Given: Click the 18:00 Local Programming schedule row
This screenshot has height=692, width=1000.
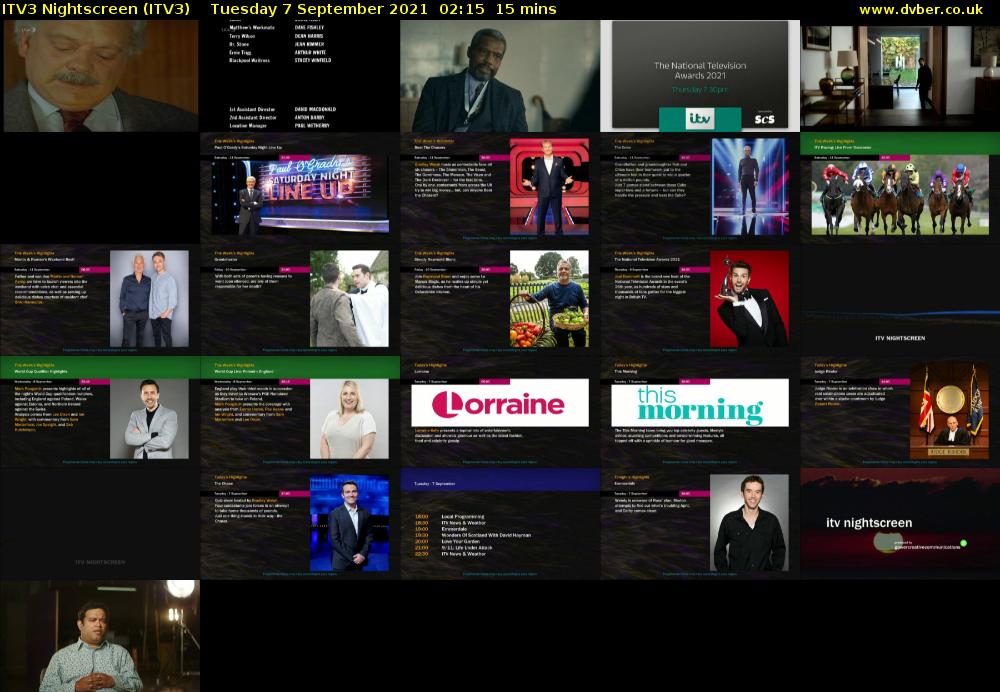Looking at the screenshot, I should pos(450,517).
